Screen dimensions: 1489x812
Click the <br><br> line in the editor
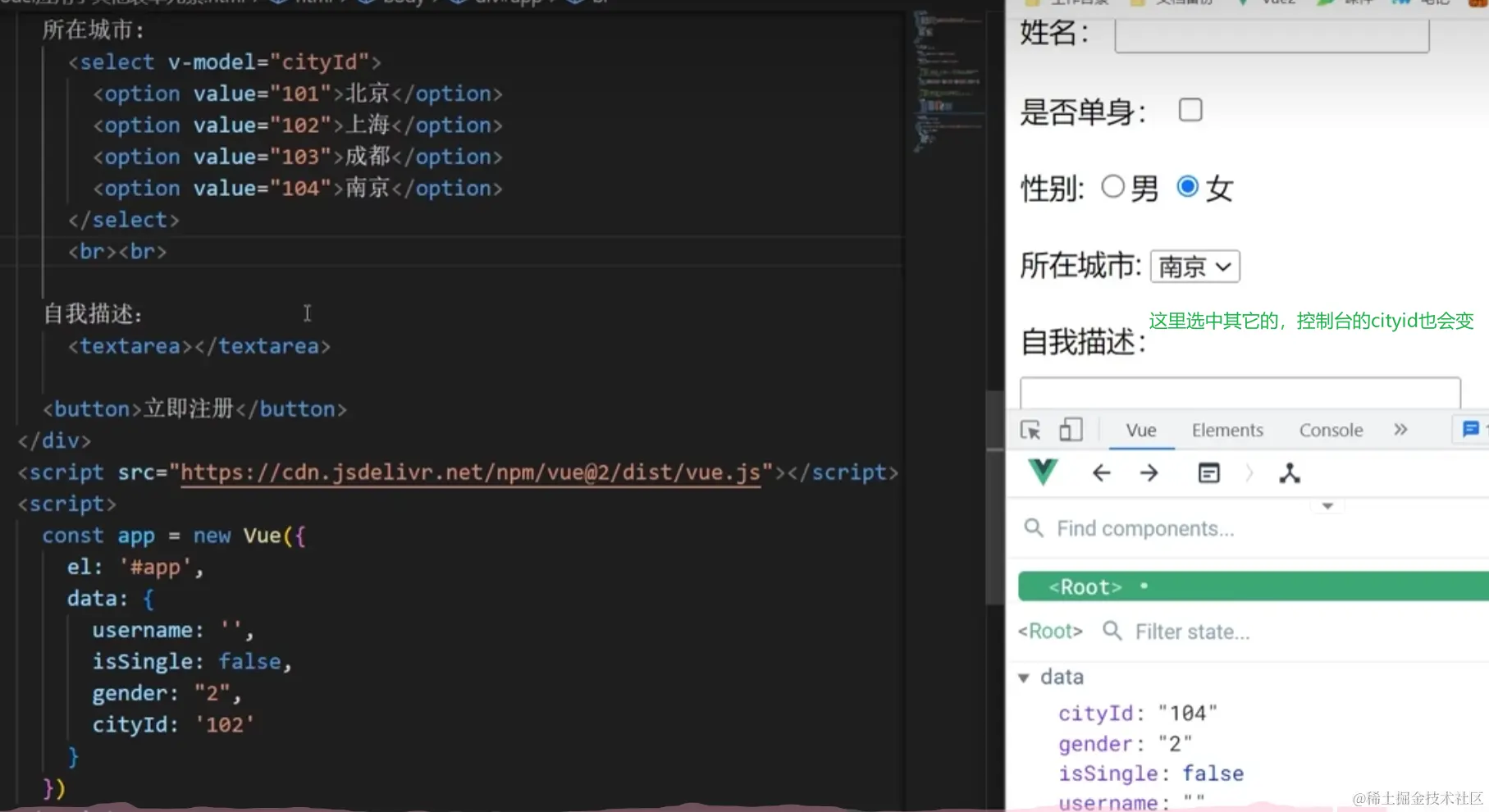[117, 251]
